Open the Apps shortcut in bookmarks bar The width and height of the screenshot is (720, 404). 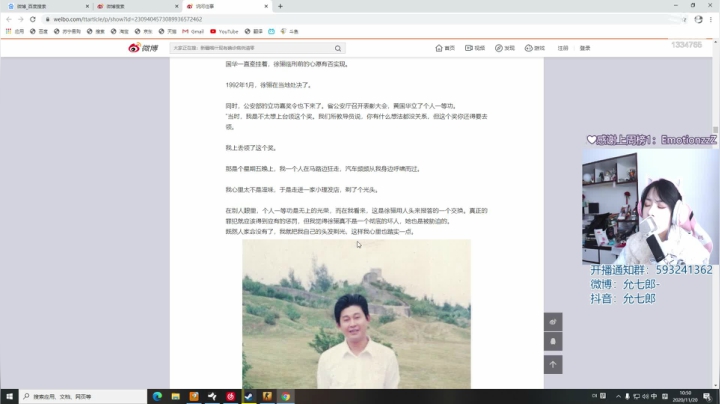14,31
